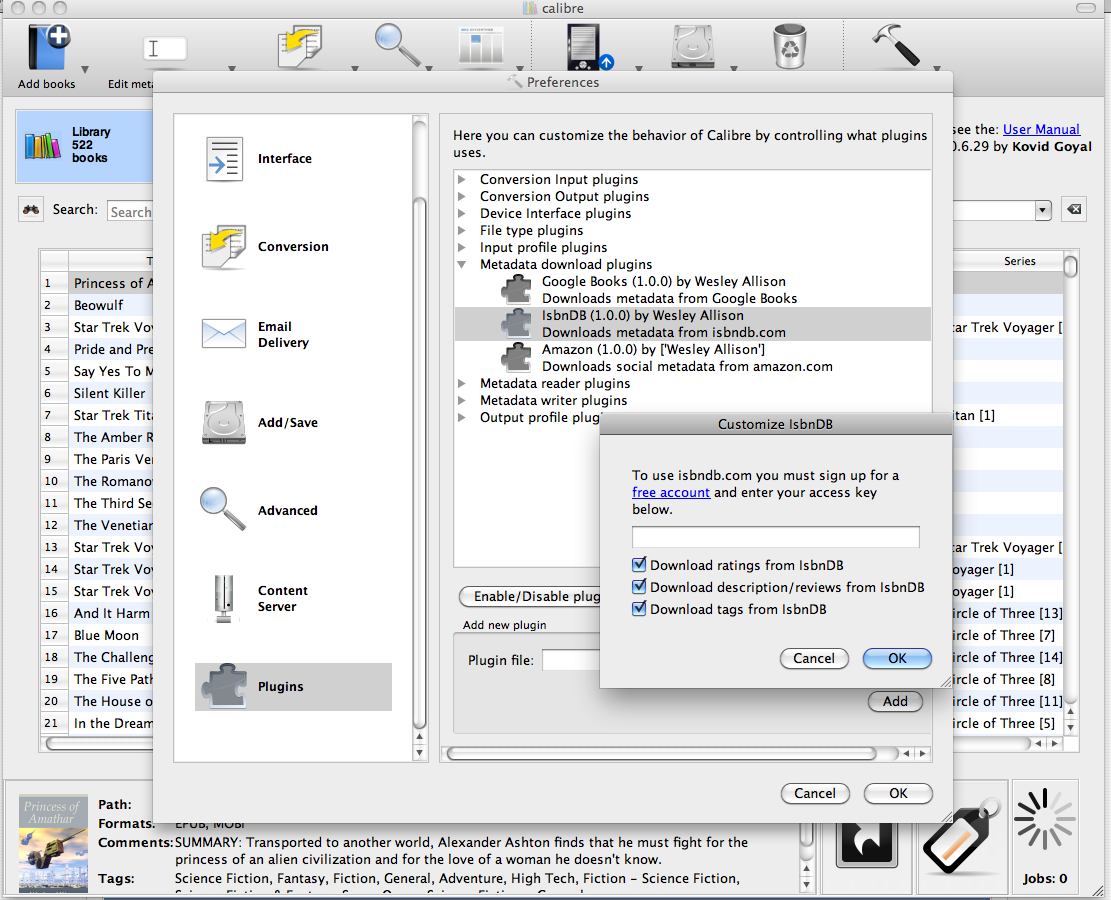Click the Enable/Disable plugin button

click(x=530, y=597)
